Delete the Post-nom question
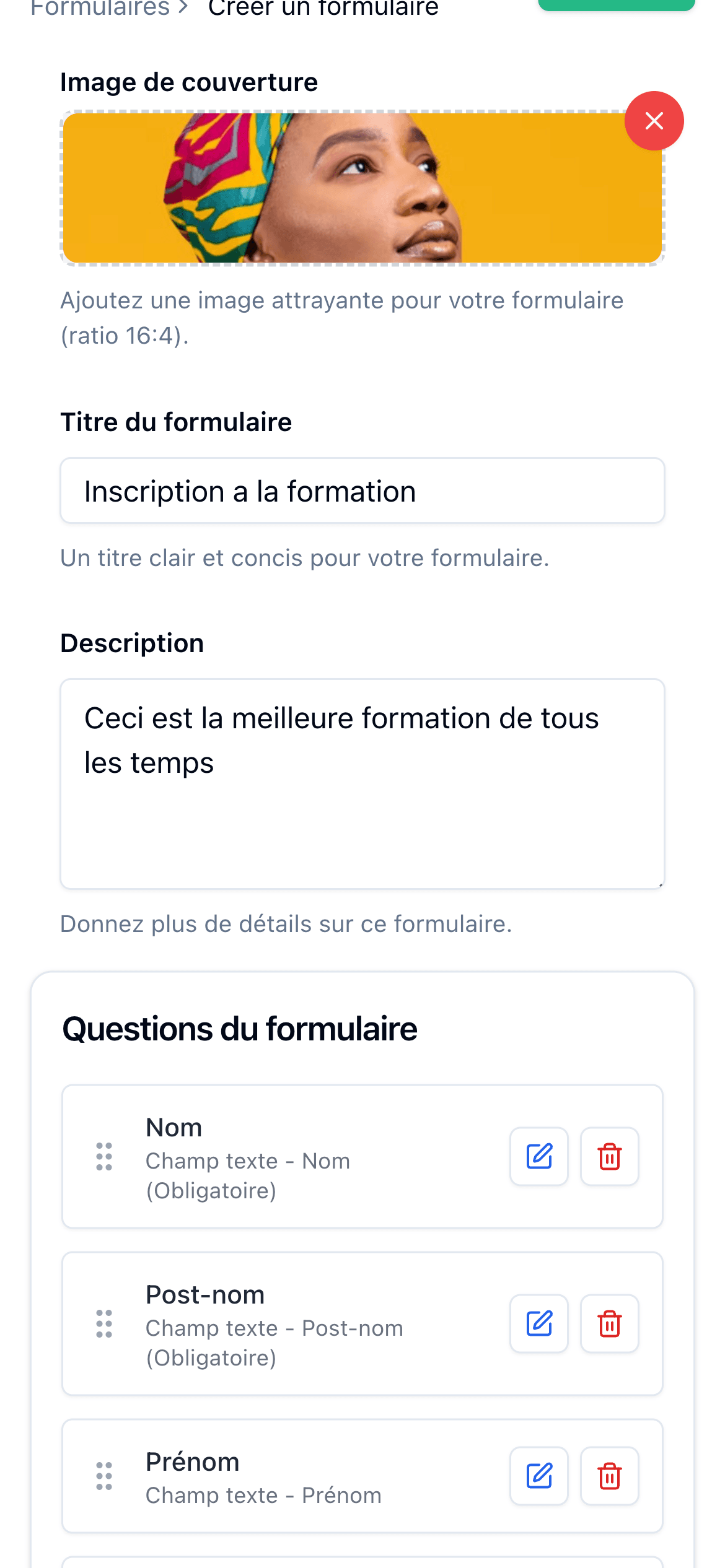 pos(609,1323)
